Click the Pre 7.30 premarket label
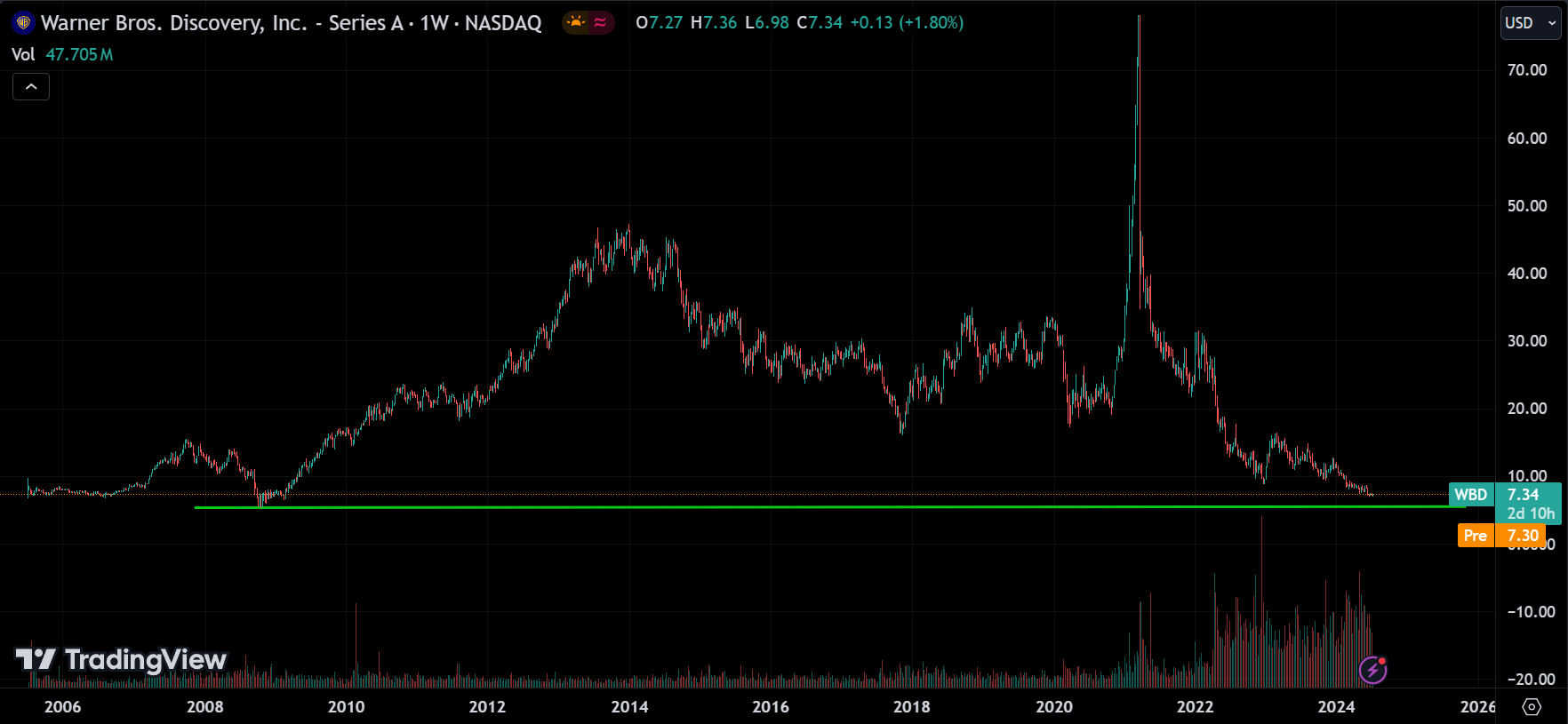 pos(1501,536)
